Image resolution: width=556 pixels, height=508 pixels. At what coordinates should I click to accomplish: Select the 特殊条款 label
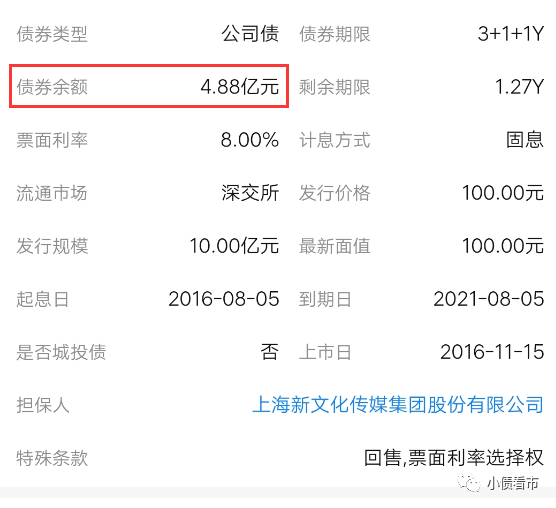tap(52, 458)
